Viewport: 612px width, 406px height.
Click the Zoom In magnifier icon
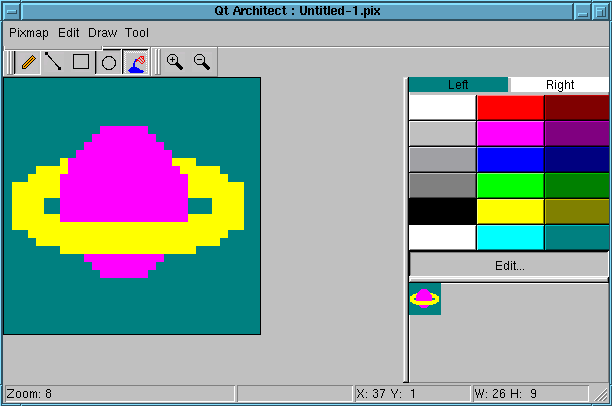(174, 62)
